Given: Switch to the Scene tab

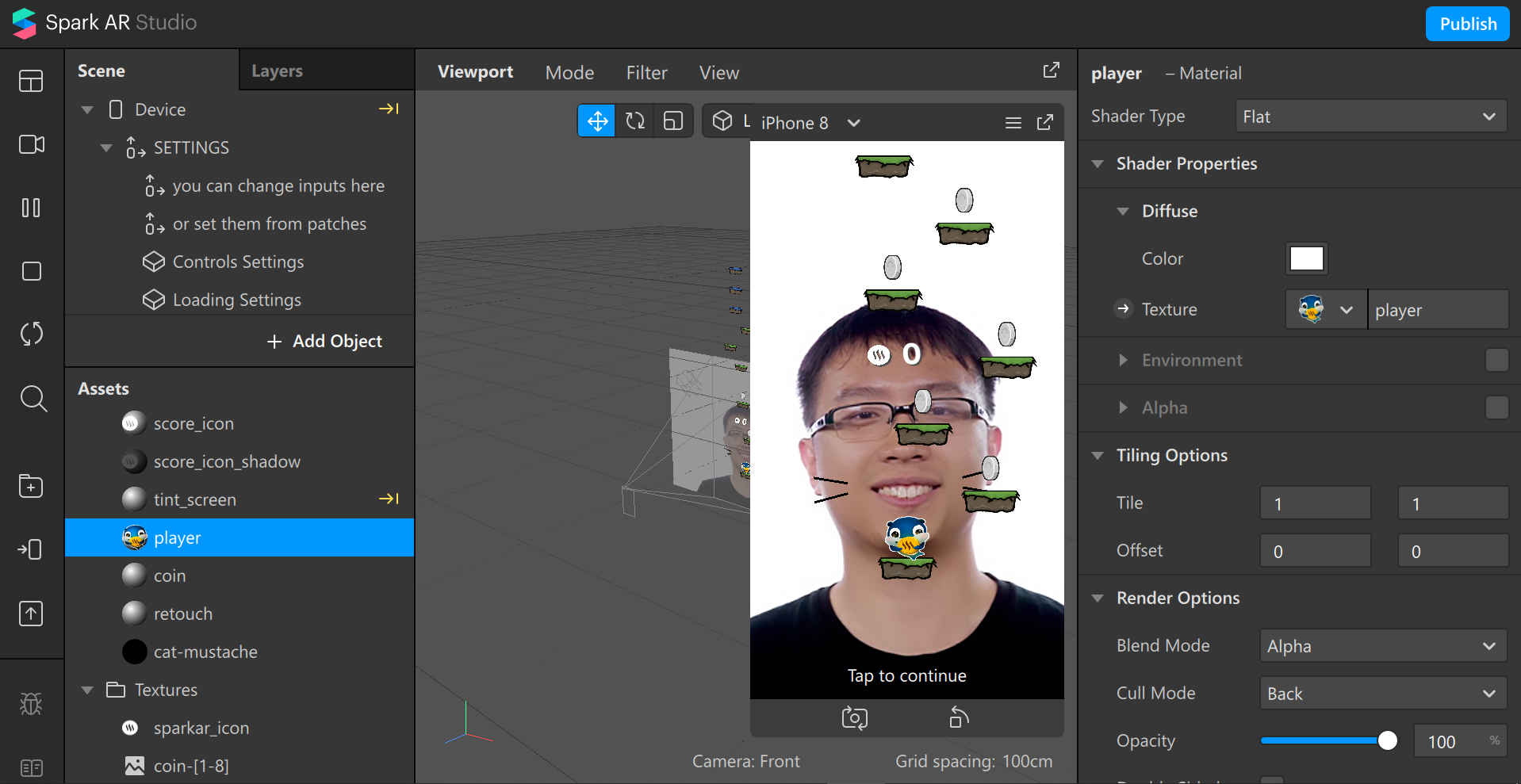Looking at the screenshot, I should 102,71.
